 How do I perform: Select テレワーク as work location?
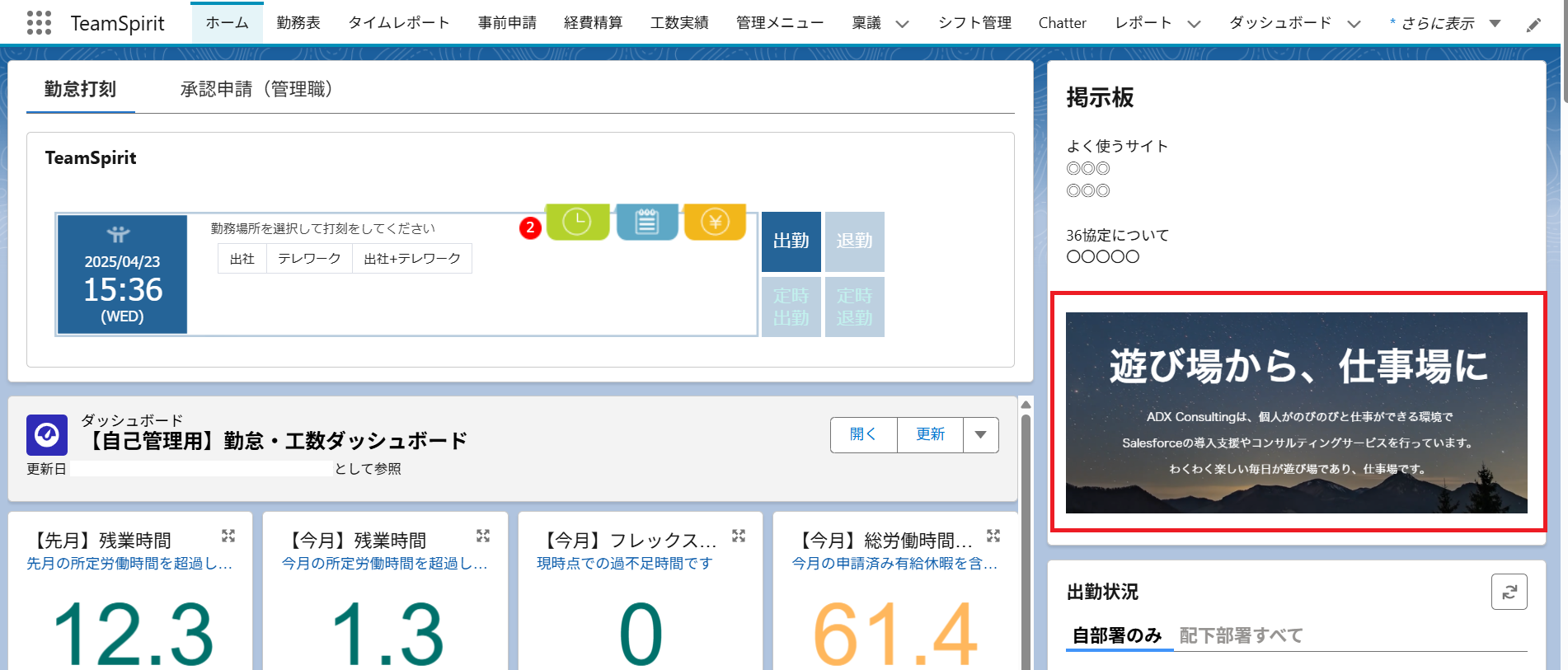pos(309,259)
